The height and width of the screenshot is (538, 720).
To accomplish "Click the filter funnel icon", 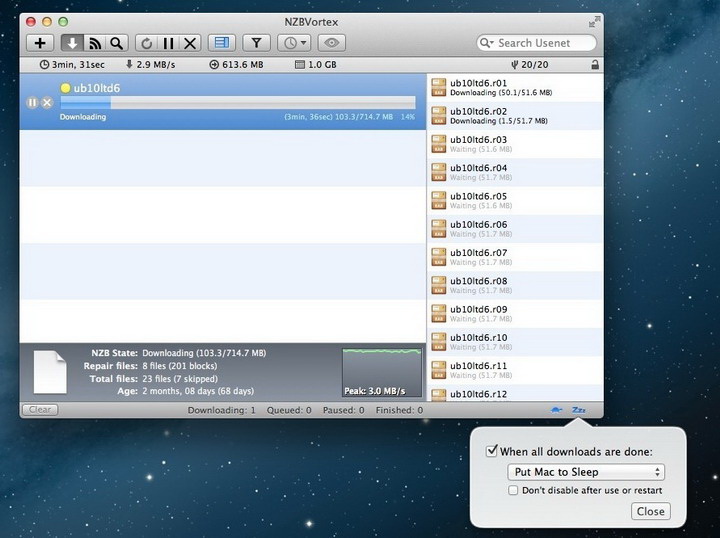I will (256, 43).
